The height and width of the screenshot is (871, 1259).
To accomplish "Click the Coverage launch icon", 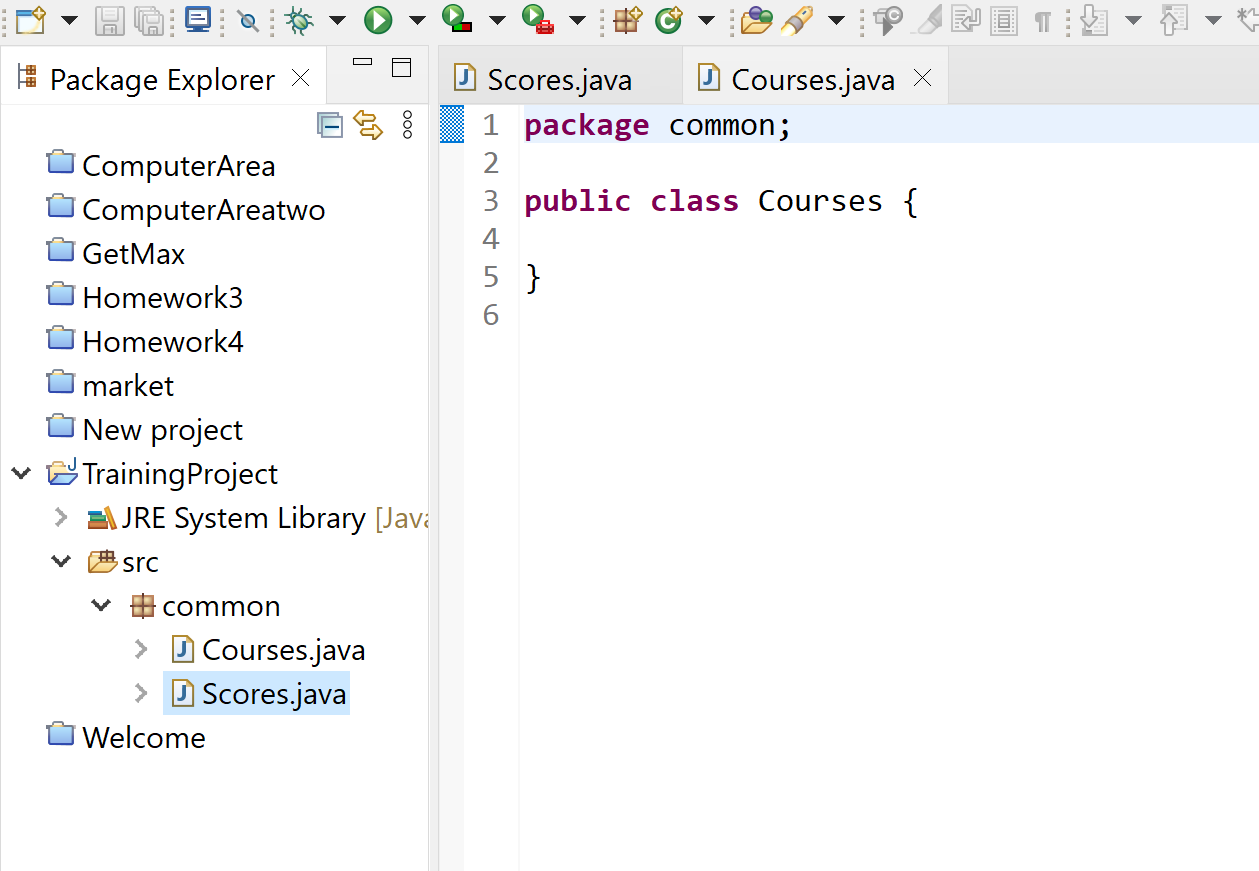I will tap(457, 19).
